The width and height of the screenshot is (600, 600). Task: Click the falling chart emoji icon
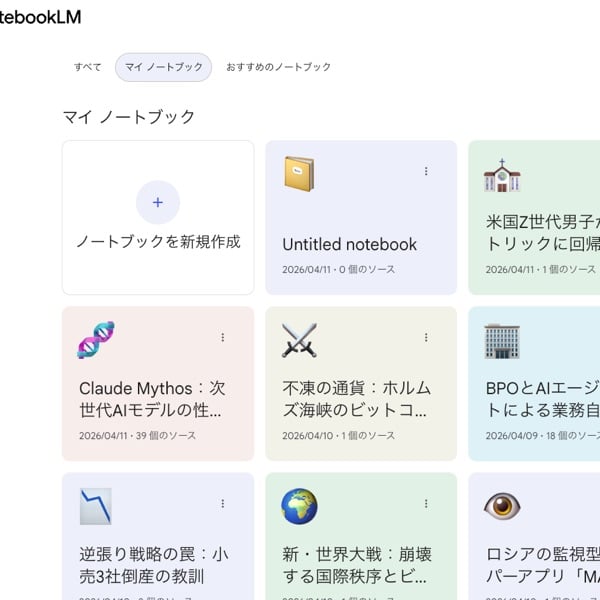click(x=95, y=506)
